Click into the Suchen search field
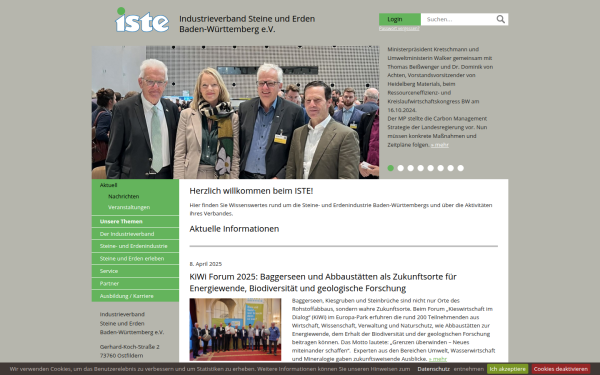600x375 pixels. coord(458,19)
